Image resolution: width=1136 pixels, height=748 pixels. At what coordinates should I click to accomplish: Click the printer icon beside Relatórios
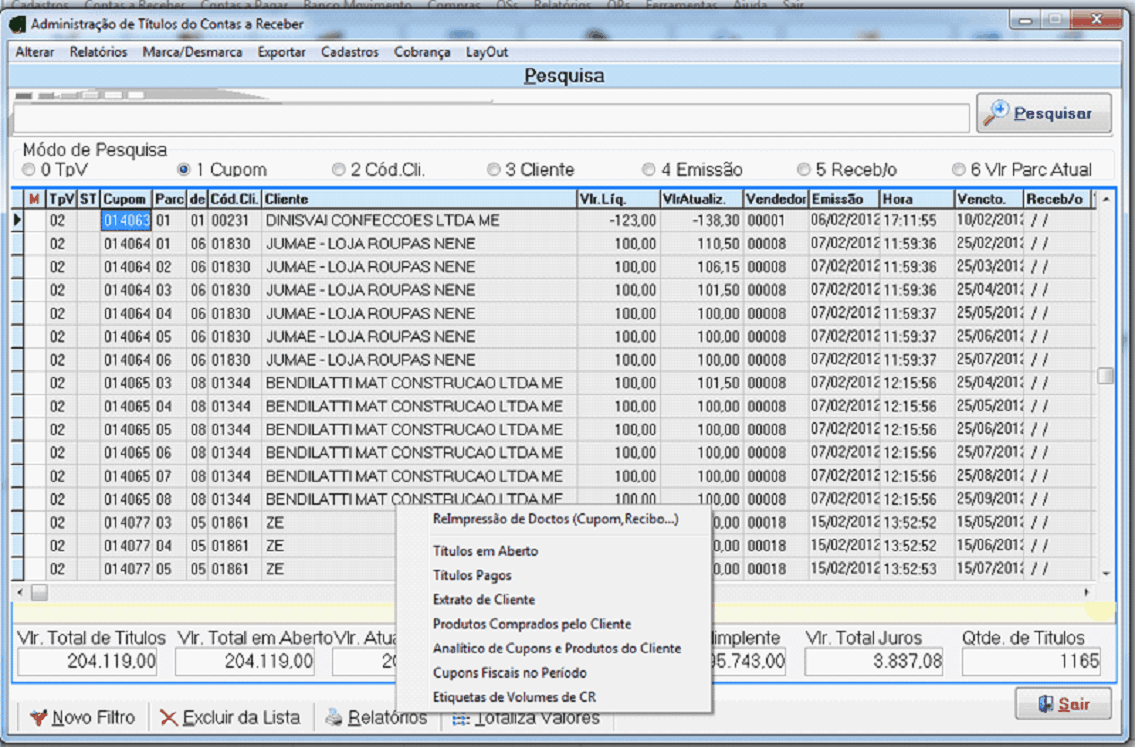coord(334,717)
